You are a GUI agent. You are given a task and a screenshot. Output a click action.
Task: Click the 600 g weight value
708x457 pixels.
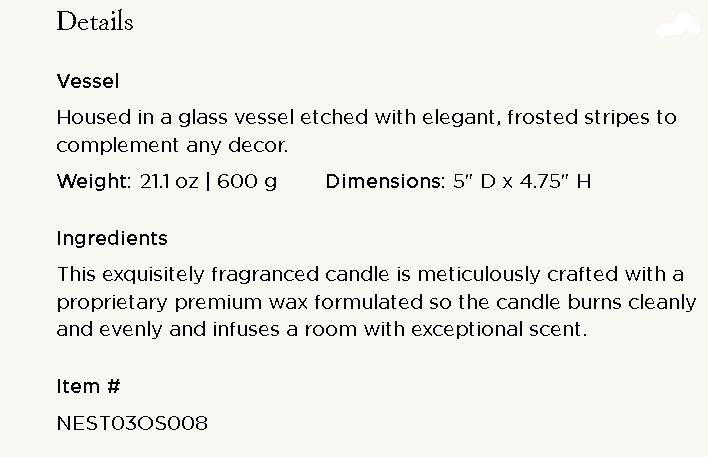coord(247,182)
